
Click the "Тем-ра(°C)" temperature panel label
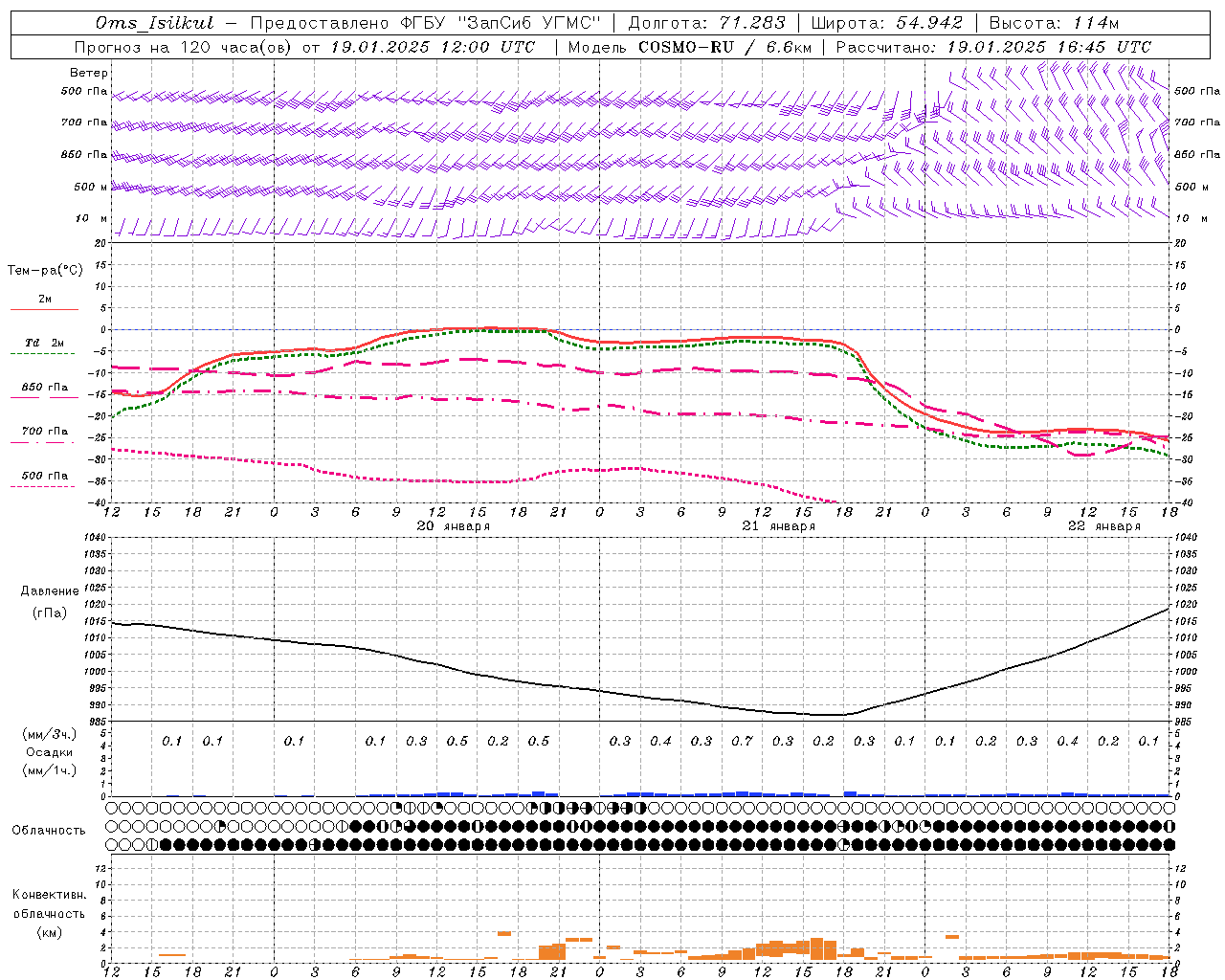point(45,271)
